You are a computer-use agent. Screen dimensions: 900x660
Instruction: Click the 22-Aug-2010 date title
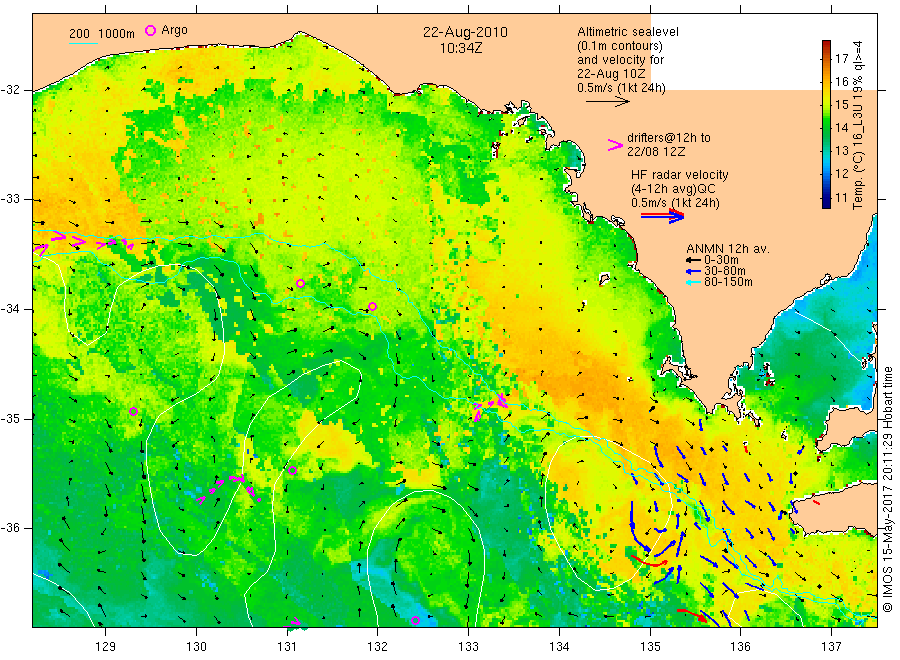click(x=465, y=32)
